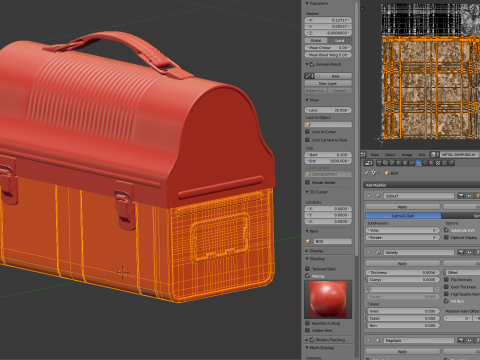Expand the Motion Tracking panel
Image resolution: width=480 pixels, height=360 pixels.
coord(307,340)
